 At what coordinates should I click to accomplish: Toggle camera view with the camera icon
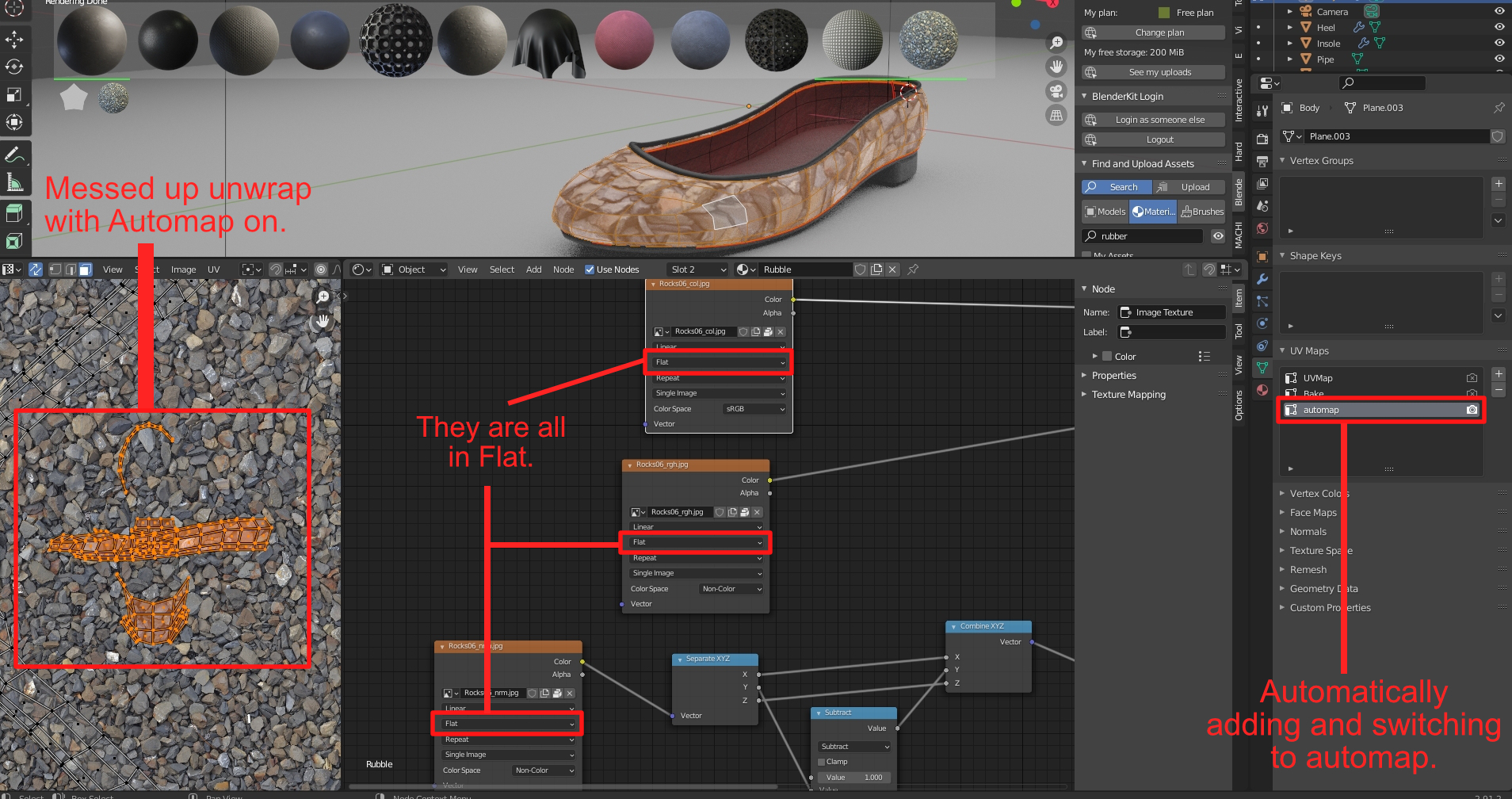(x=1056, y=91)
